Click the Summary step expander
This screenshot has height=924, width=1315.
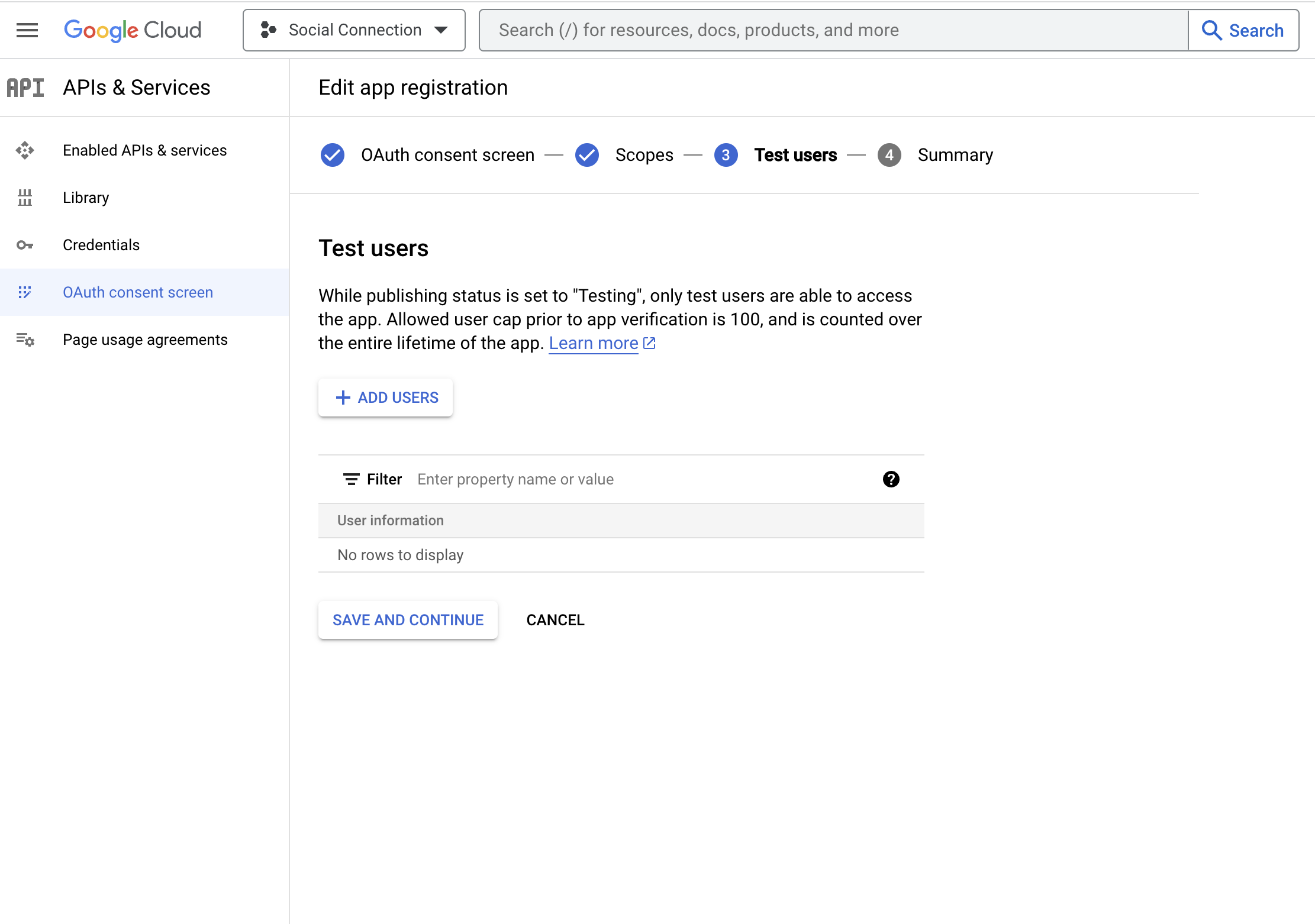pos(886,155)
